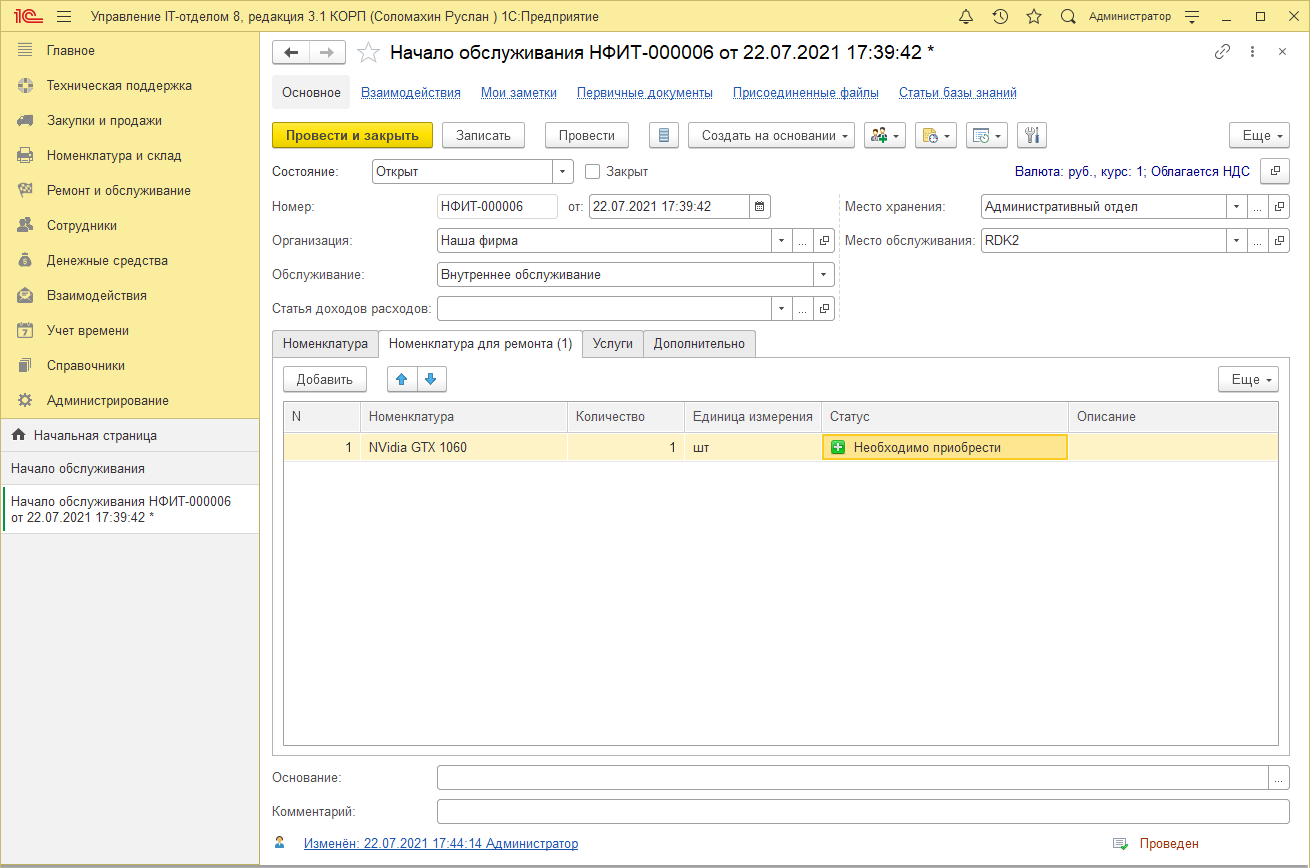This screenshot has height=868, width=1310.
Task: Open calendar picker for document date
Action: click(x=760, y=207)
